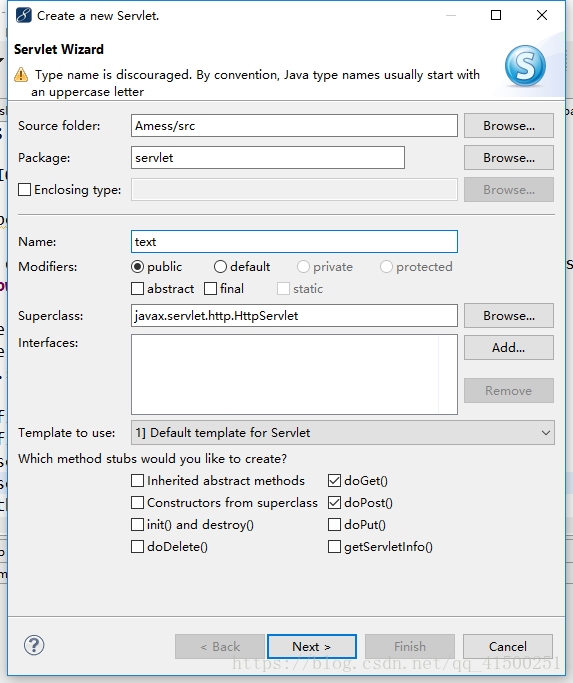The width and height of the screenshot is (573, 683).
Task: Enable the doPut() method stub
Action: pos(334,524)
